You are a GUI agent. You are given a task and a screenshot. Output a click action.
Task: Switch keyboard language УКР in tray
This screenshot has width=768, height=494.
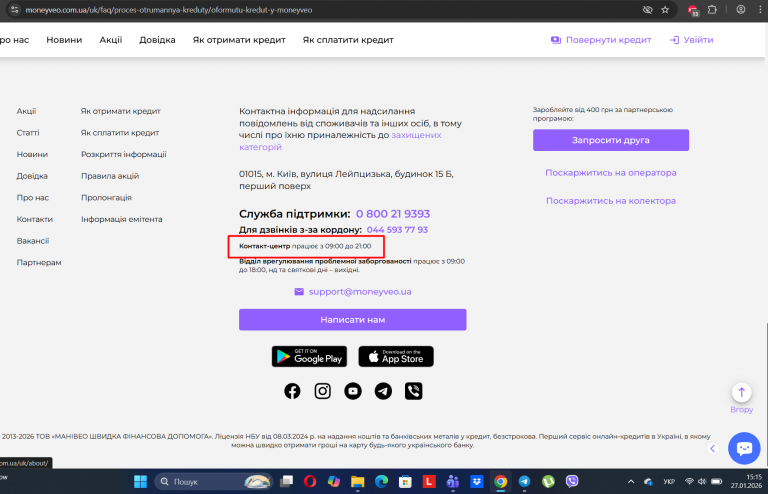point(669,482)
